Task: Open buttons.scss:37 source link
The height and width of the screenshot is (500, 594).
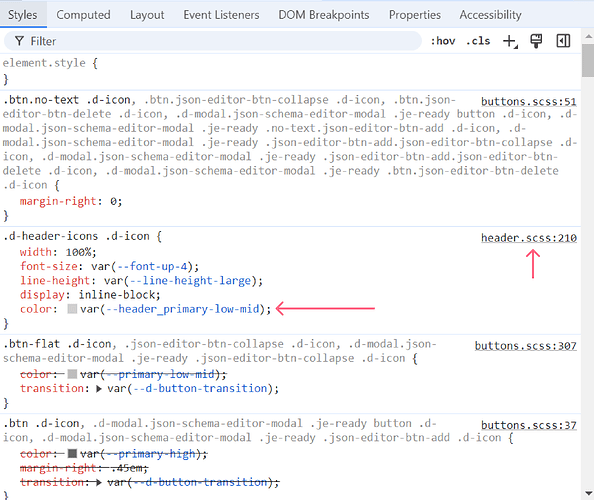Action: (529, 425)
